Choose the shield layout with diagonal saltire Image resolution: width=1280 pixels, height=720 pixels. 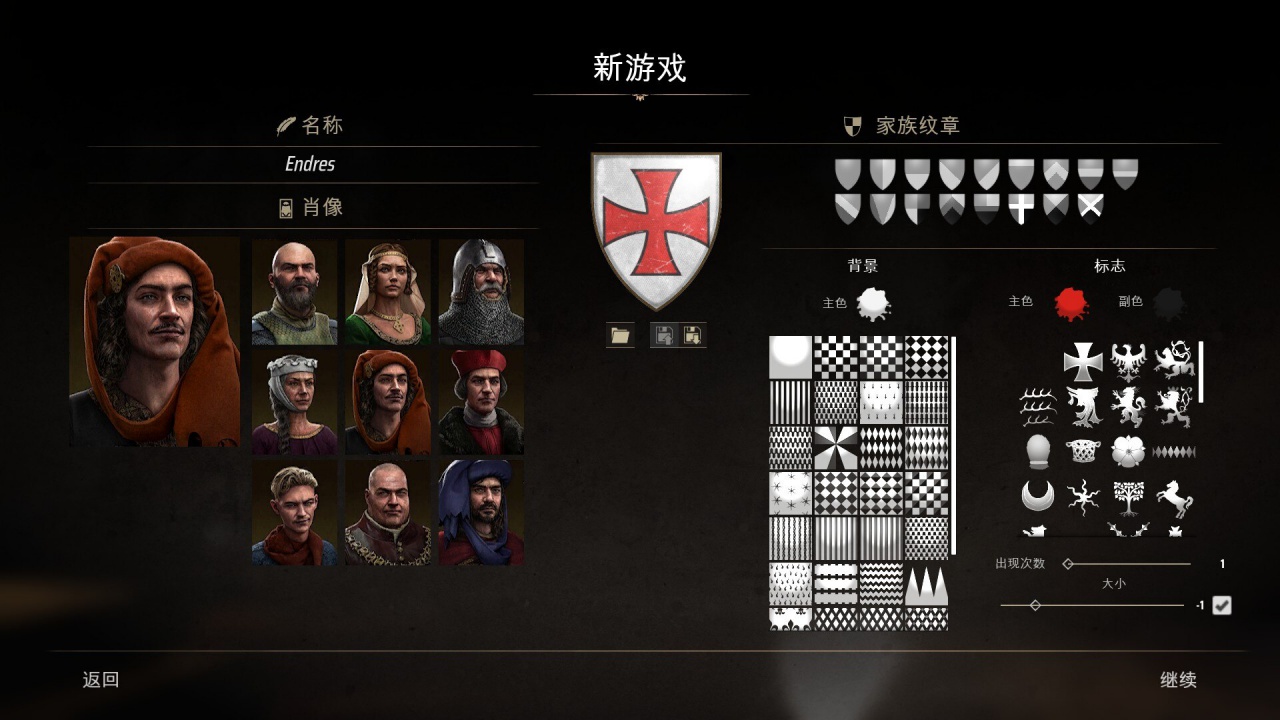click(1090, 208)
